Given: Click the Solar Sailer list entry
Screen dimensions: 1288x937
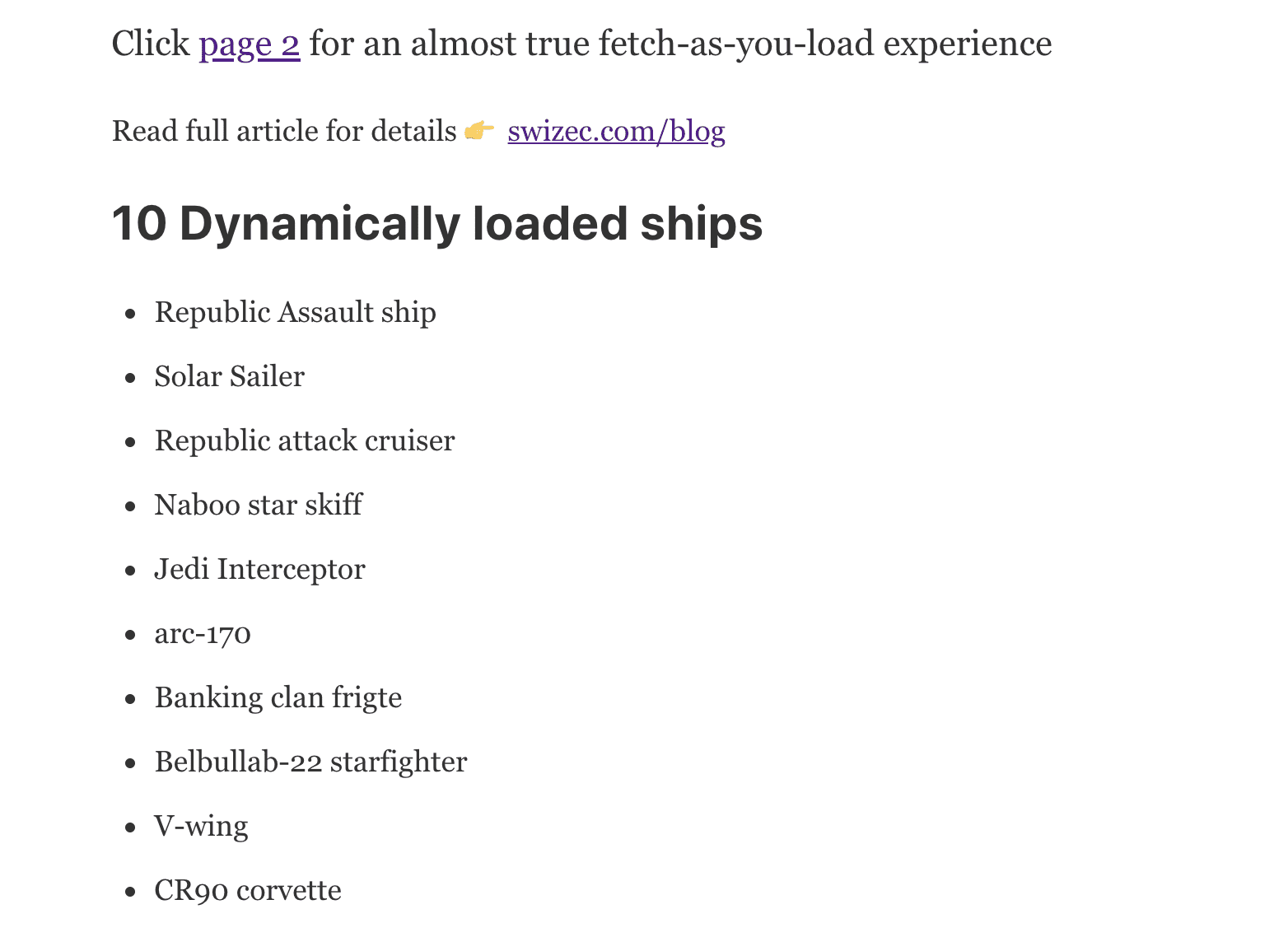Looking at the screenshot, I should tap(229, 377).
